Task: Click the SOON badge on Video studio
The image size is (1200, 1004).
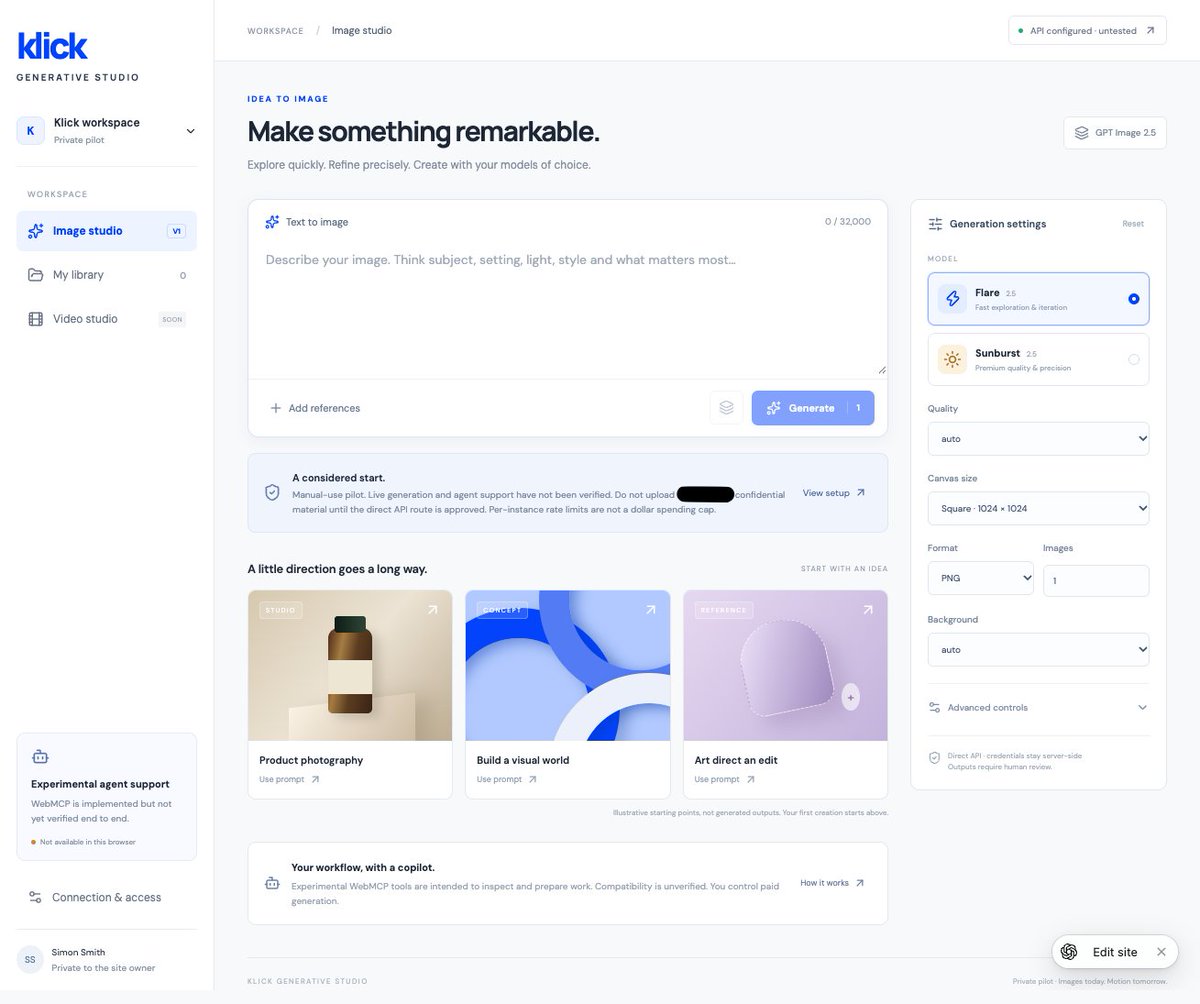Action: [x=172, y=319]
